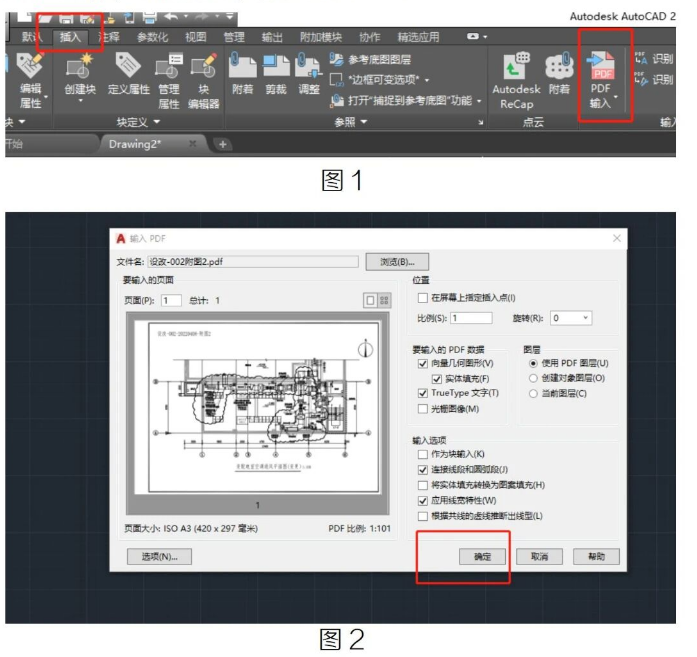
Task: Click the Attach (附着) icon in Reference panel
Action: pos(242,65)
